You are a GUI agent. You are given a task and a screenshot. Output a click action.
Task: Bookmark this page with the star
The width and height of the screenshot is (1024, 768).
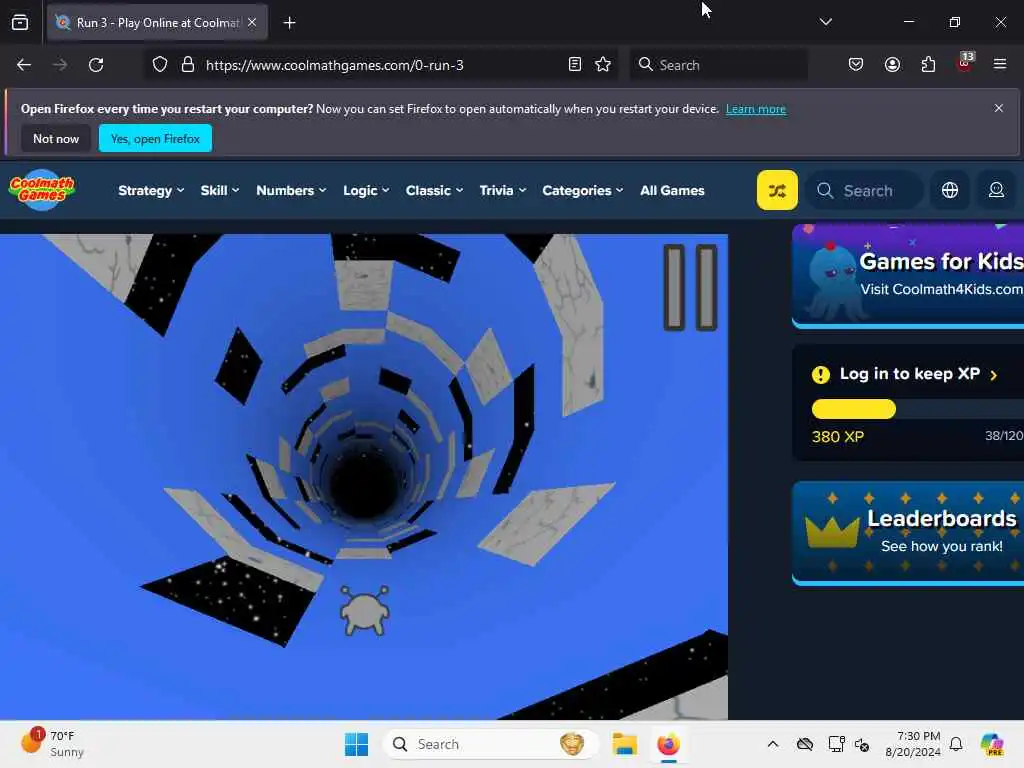(x=603, y=65)
